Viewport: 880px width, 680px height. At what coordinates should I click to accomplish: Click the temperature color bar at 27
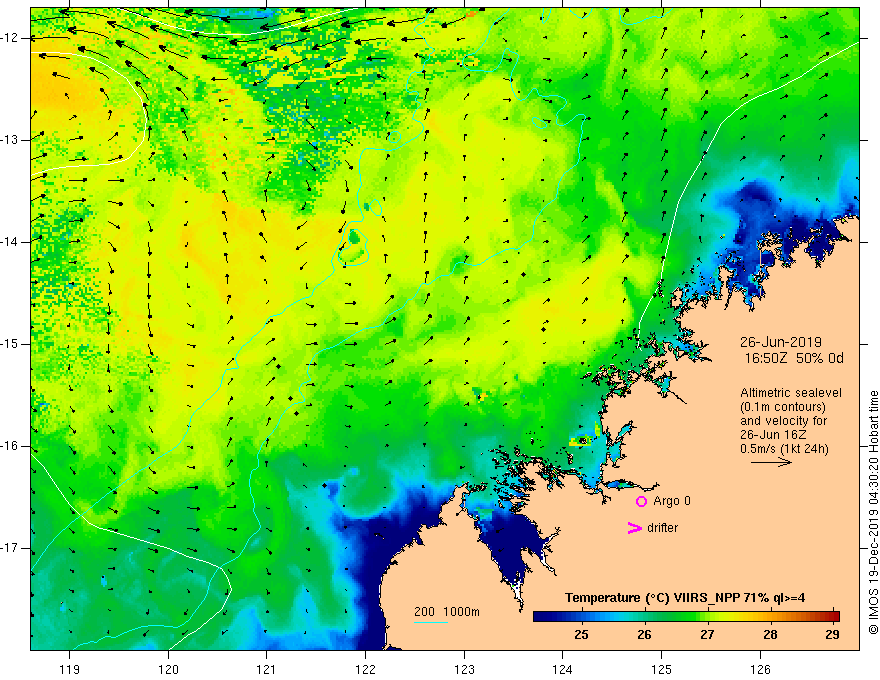click(707, 617)
